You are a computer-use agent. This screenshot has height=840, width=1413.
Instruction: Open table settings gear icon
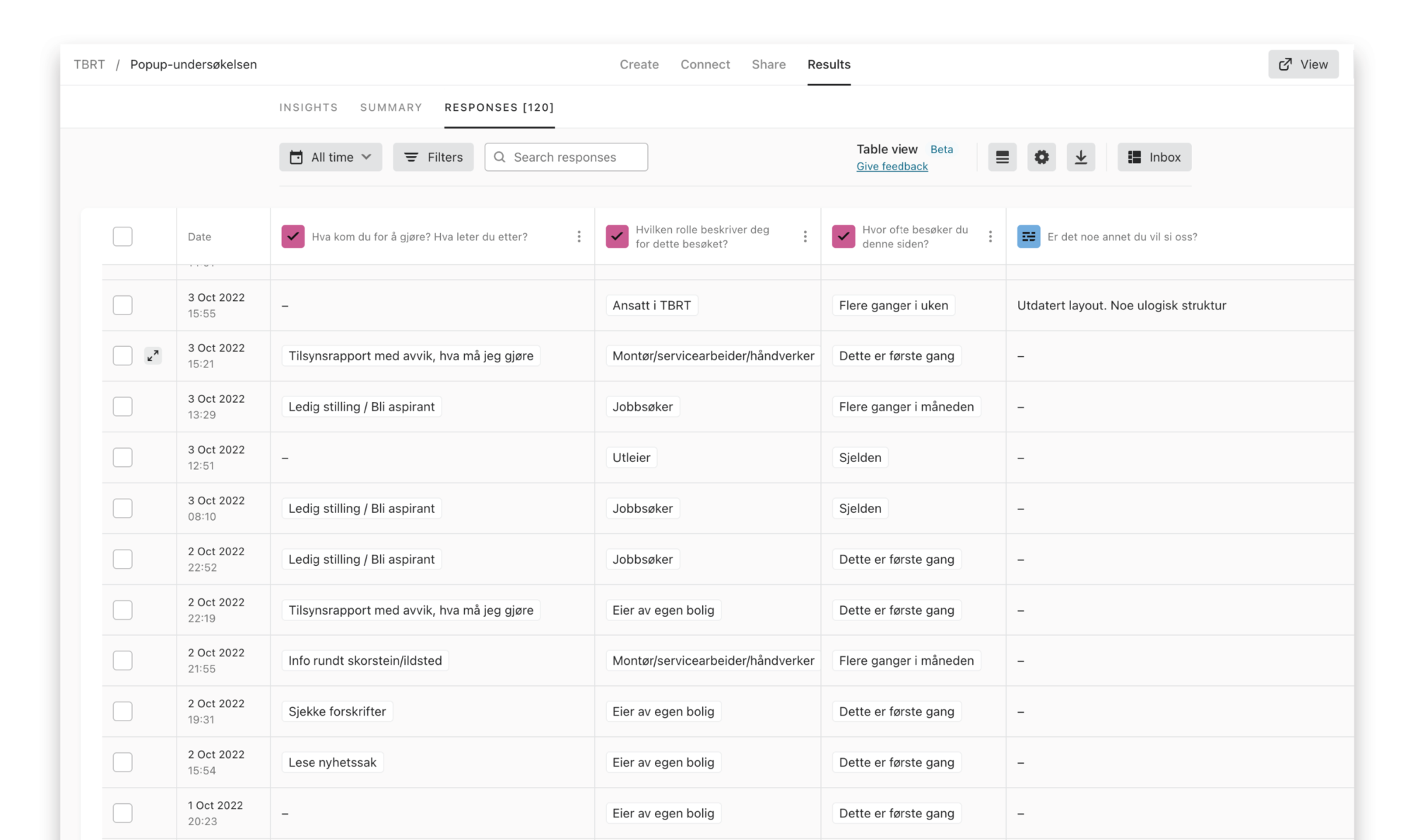pos(1041,157)
